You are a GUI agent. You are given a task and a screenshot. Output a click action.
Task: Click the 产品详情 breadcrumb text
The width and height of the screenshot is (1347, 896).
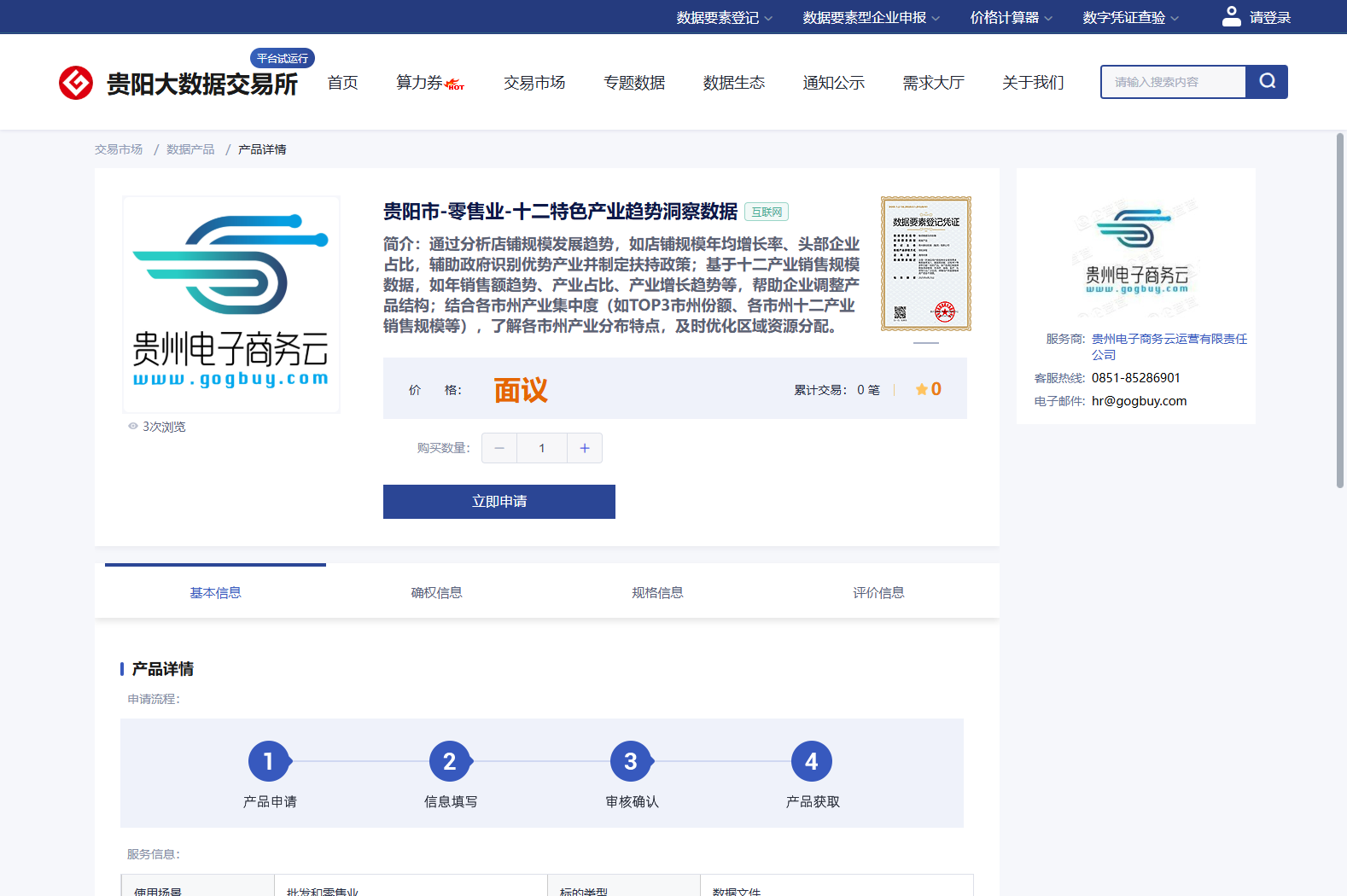coord(262,149)
